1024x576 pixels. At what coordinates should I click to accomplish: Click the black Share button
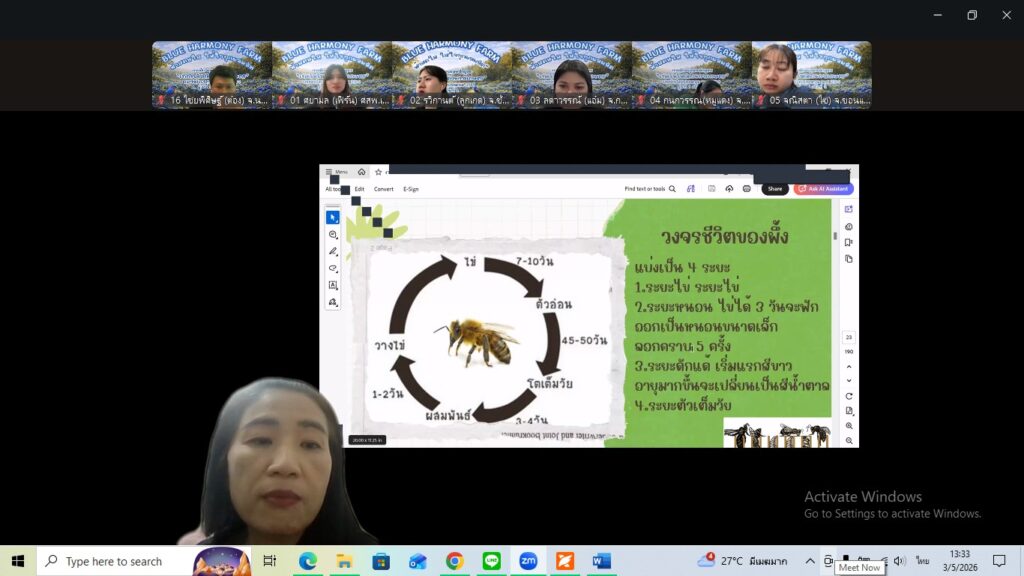pos(774,189)
